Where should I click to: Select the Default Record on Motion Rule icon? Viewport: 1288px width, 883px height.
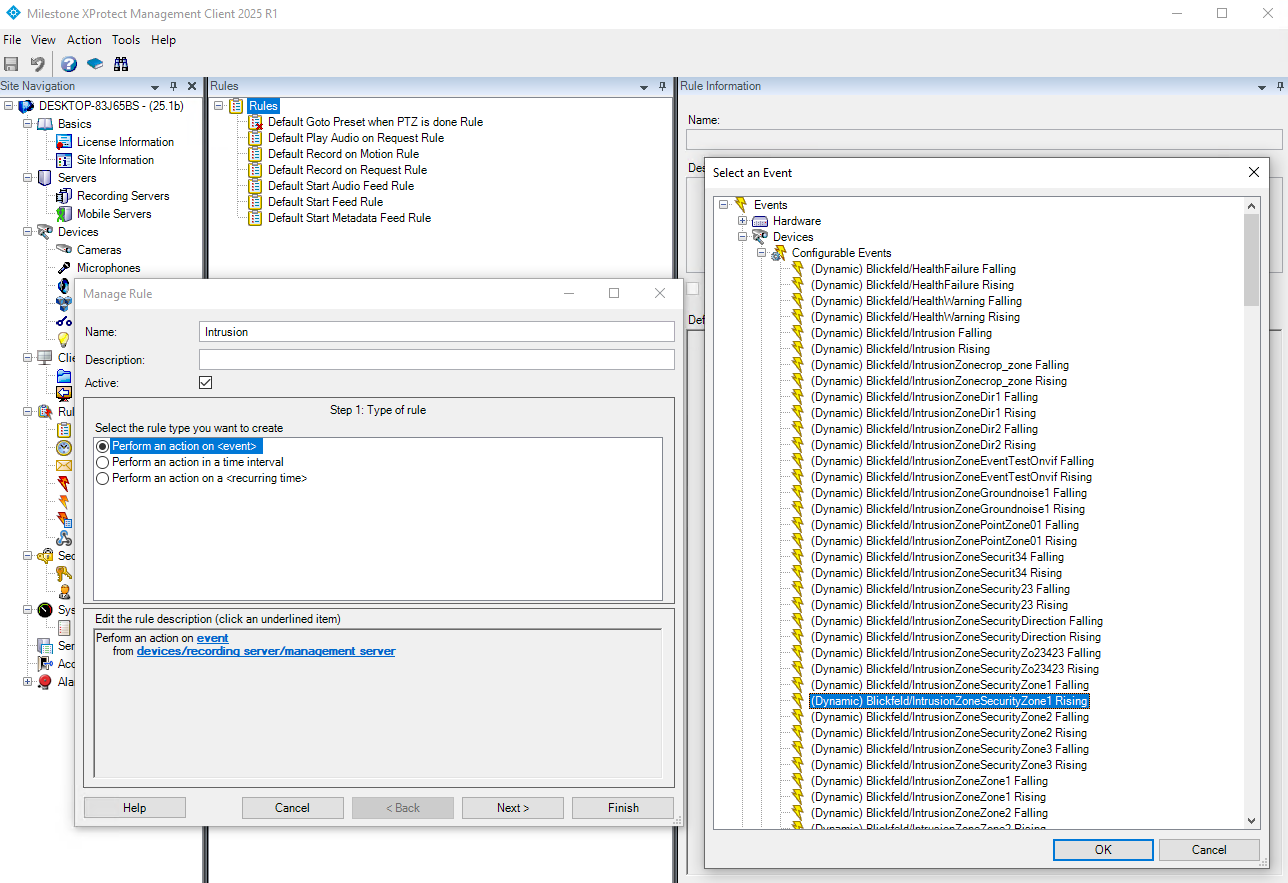255,154
